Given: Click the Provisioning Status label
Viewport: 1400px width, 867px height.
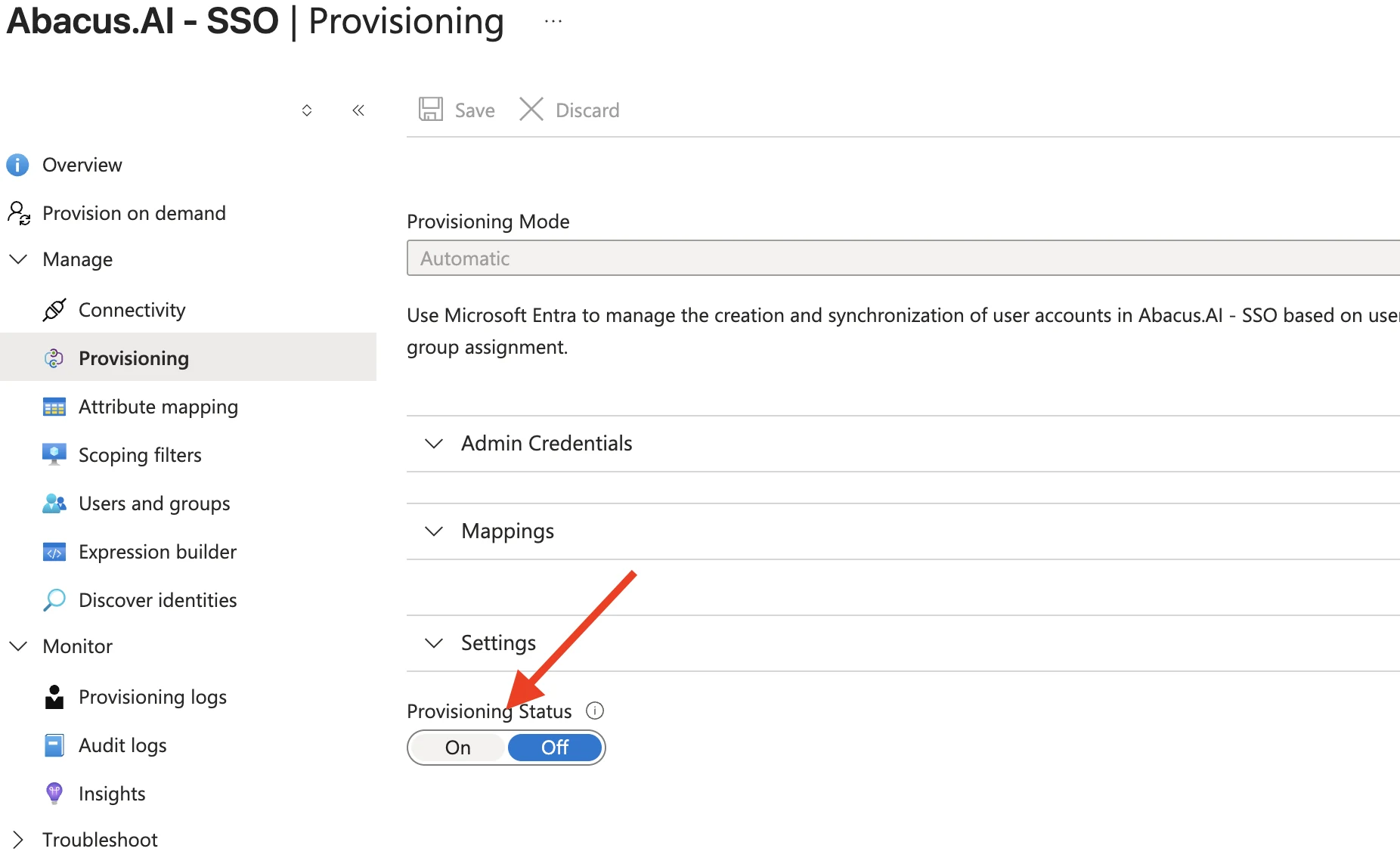Looking at the screenshot, I should point(489,711).
